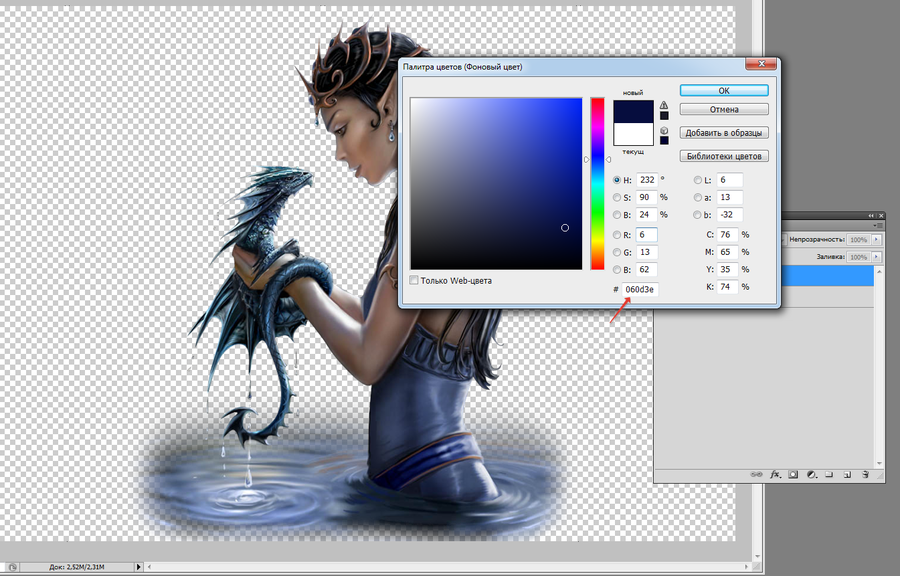
Task: Click the S field showing 90
Action: click(x=647, y=197)
